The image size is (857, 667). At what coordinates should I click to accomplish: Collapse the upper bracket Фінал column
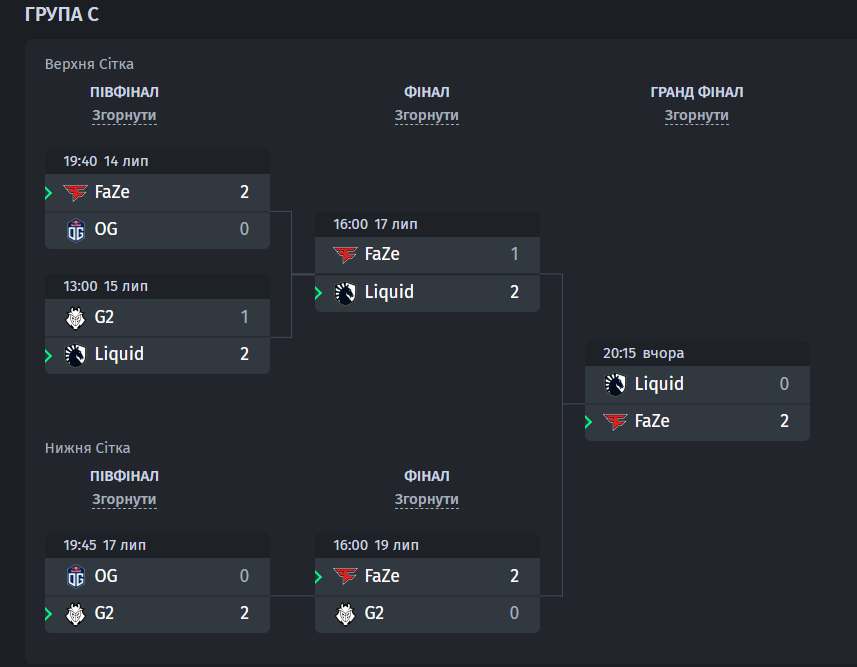[426, 115]
